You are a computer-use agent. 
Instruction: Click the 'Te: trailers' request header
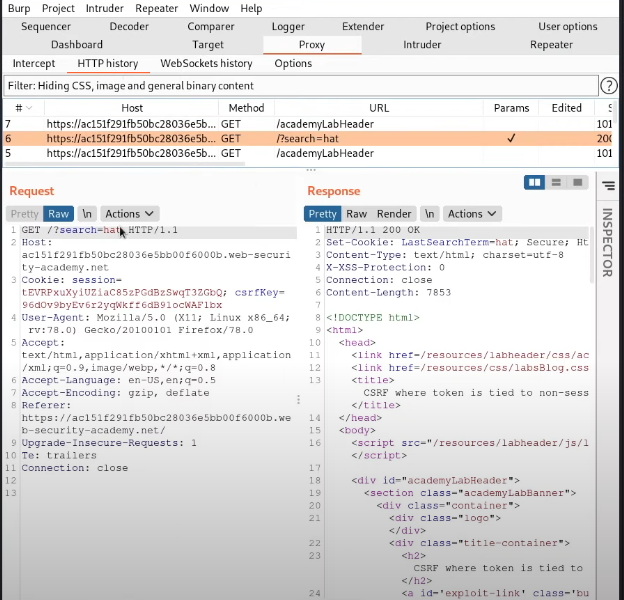point(59,455)
